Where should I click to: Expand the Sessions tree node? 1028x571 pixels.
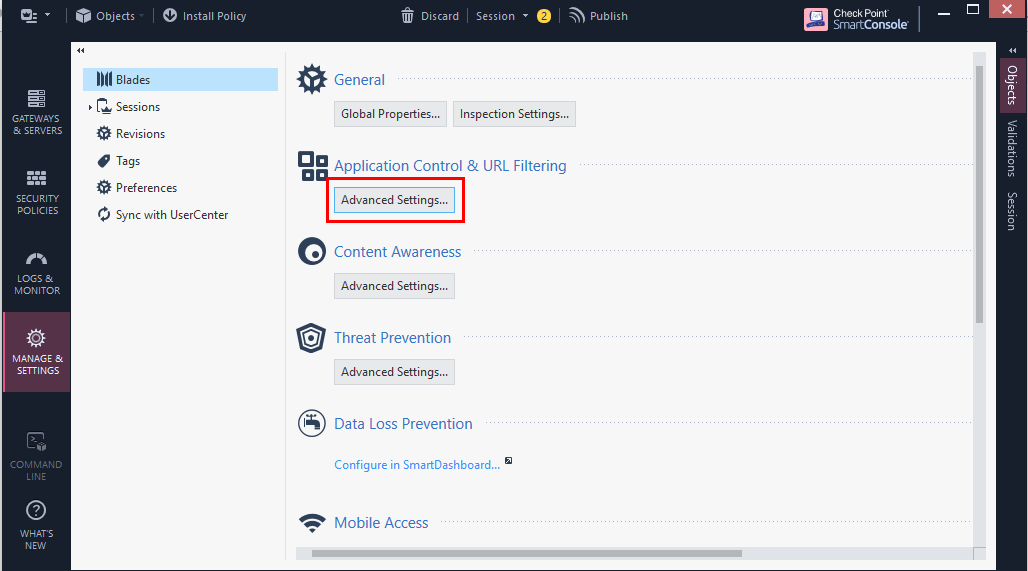coord(90,107)
